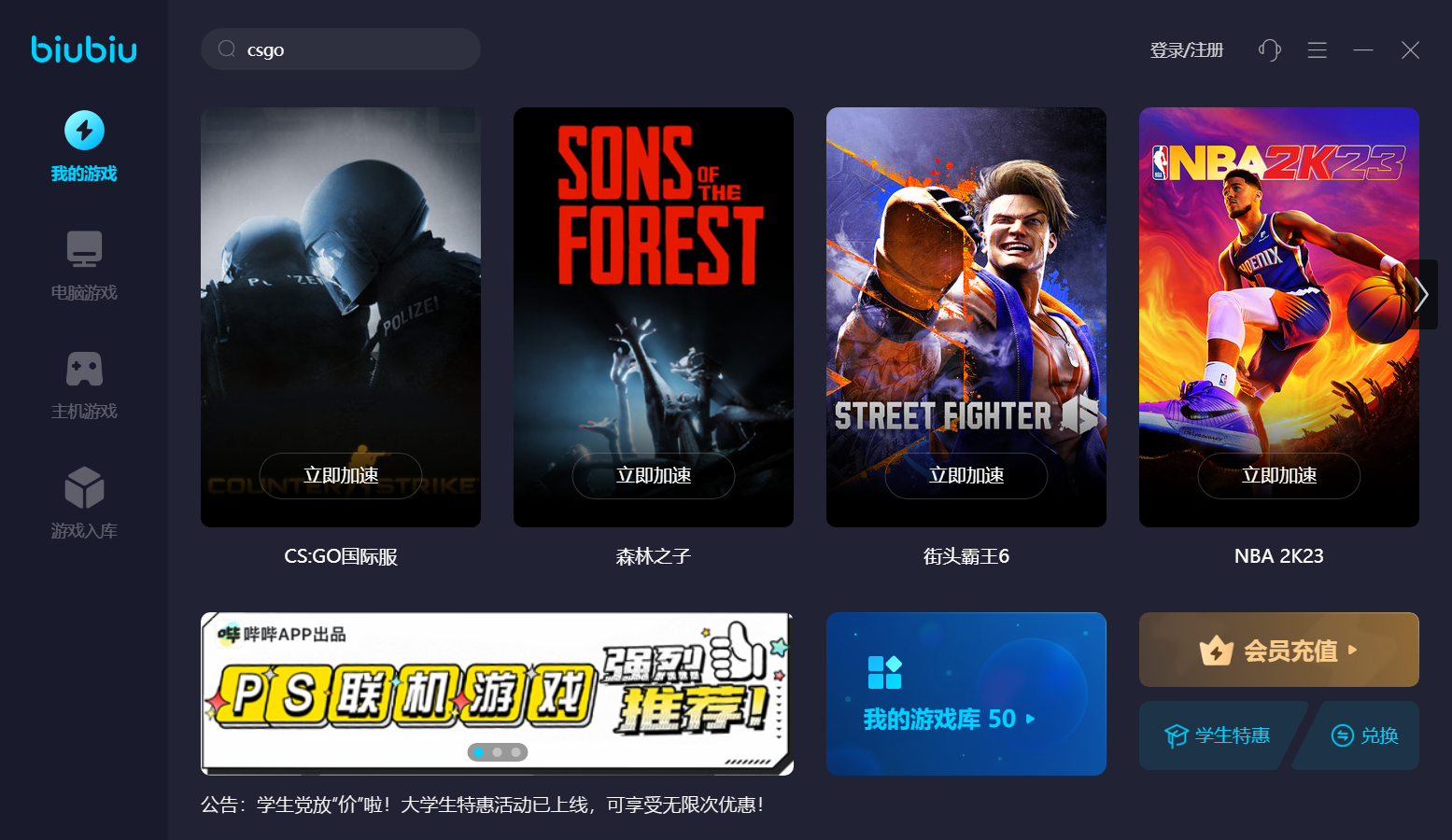Select the first banner carousel dot
The image size is (1452, 840).
coord(479,752)
